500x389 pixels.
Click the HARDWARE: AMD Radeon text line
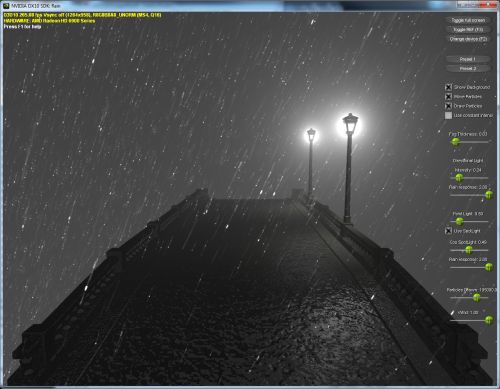point(49,21)
